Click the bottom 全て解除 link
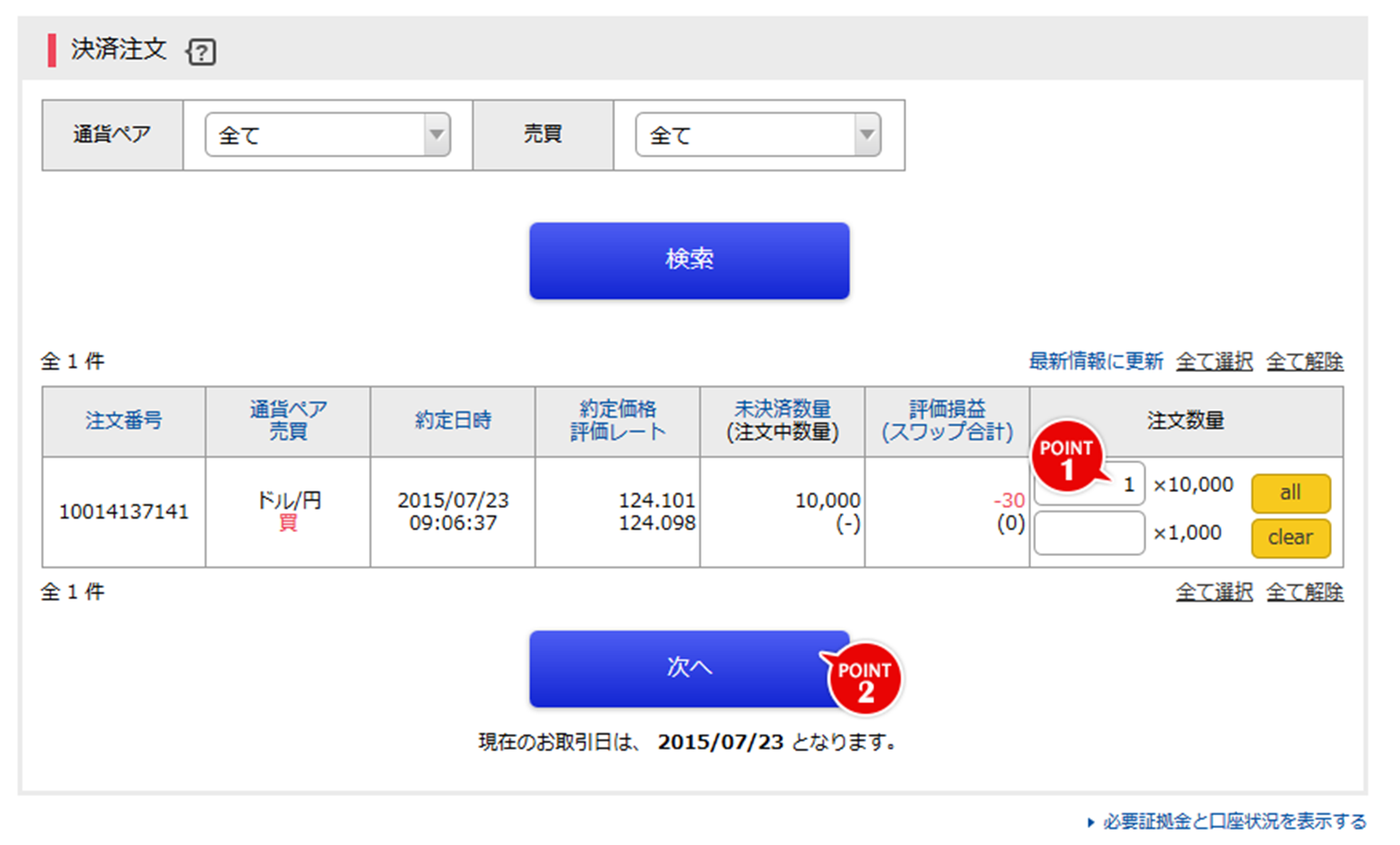Viewport: 1400px width, 845px height. tap(1304, 592)
